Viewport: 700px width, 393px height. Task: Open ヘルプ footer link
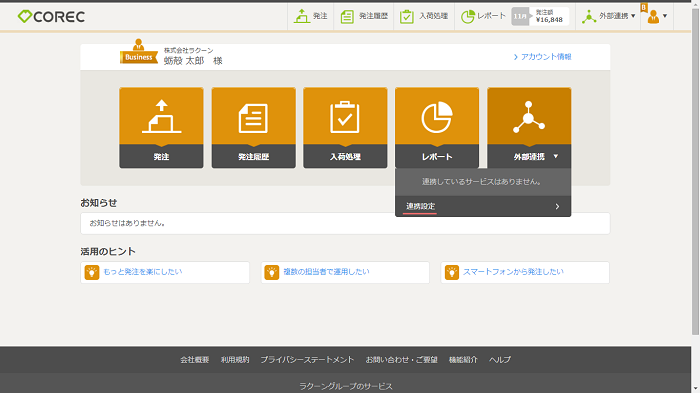point(500,360)
